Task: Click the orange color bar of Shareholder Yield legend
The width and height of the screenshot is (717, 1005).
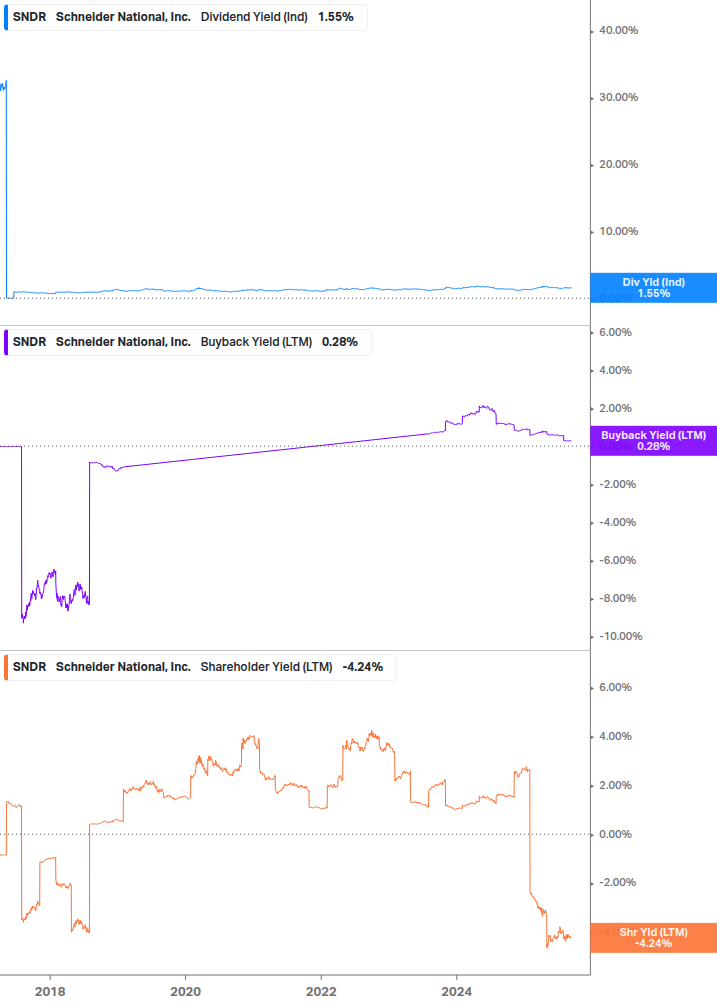Action: point(6,667)
